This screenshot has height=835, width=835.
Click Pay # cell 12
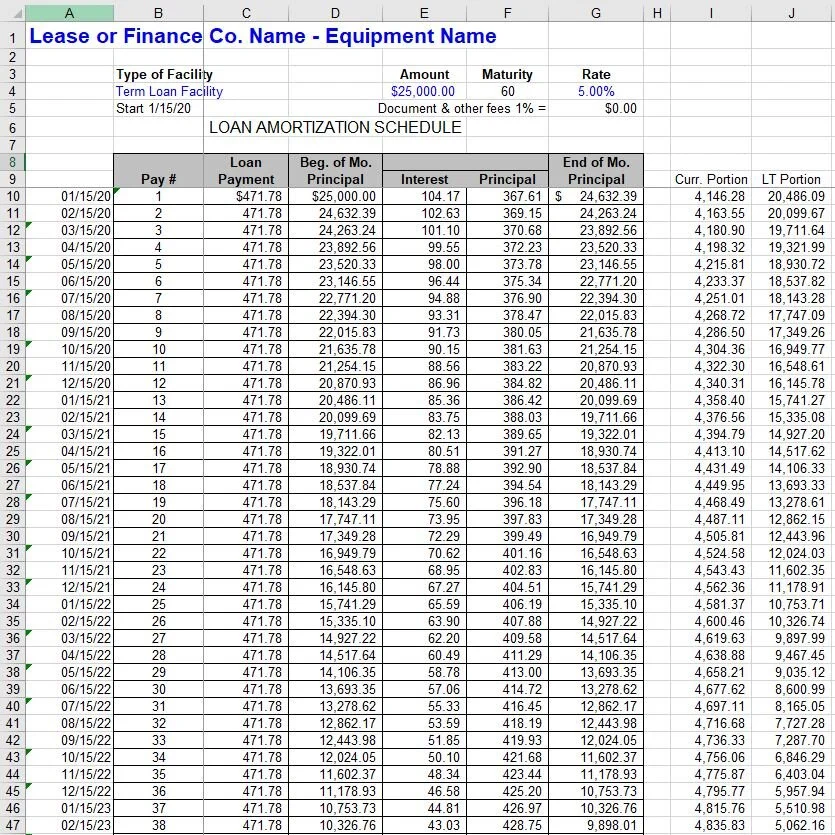tap(158, 383)
